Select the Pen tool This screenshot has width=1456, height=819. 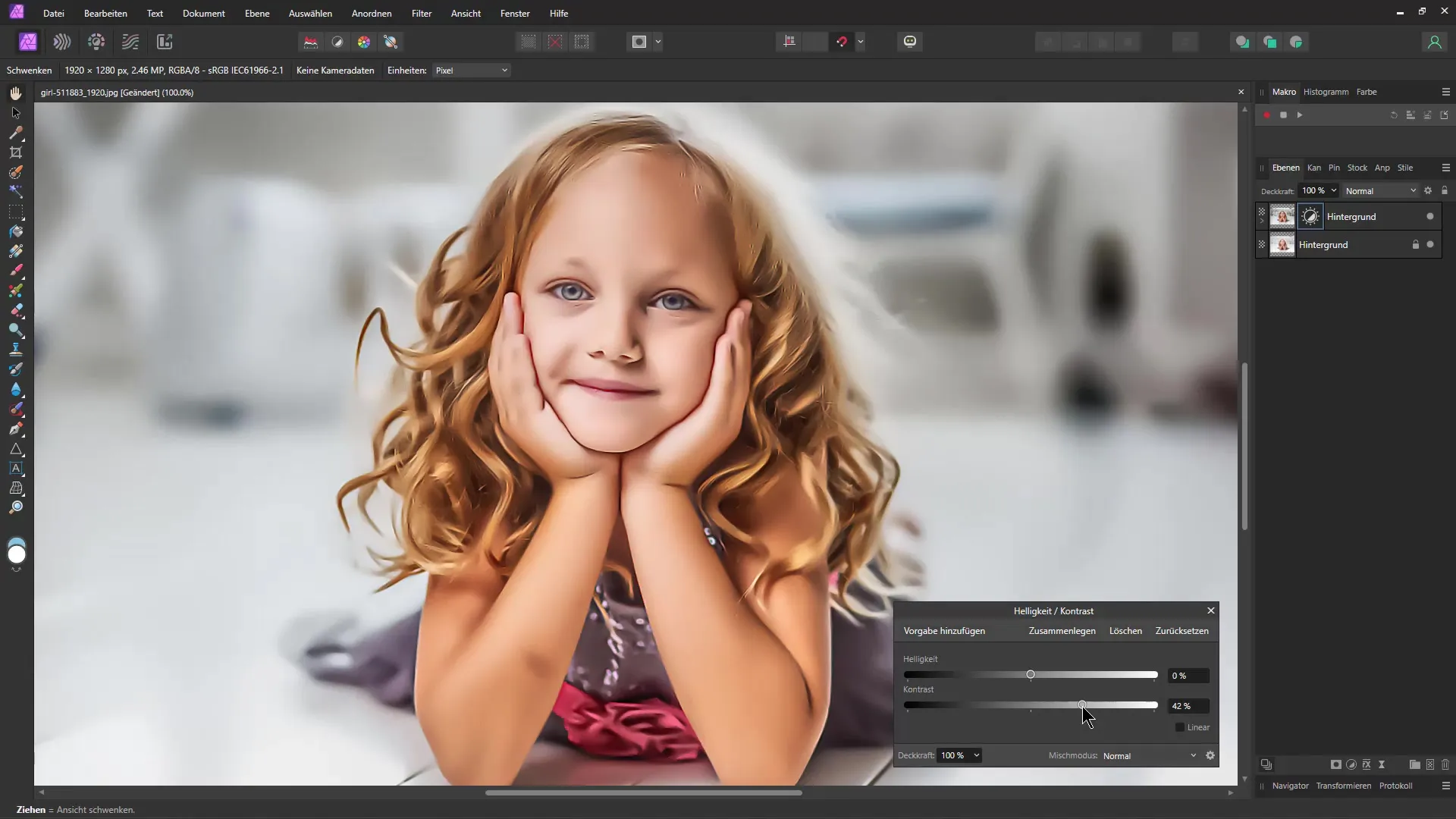[x=16, y=428]
